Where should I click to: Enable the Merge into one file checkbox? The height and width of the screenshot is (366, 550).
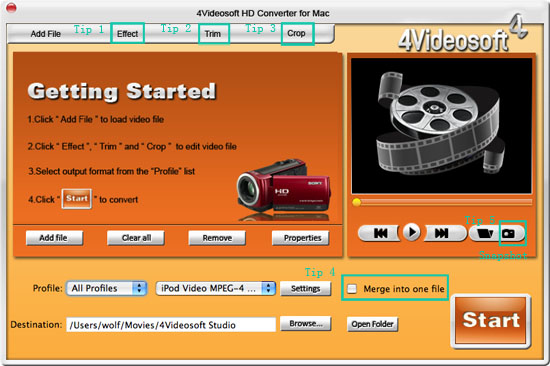pos(352,289)
